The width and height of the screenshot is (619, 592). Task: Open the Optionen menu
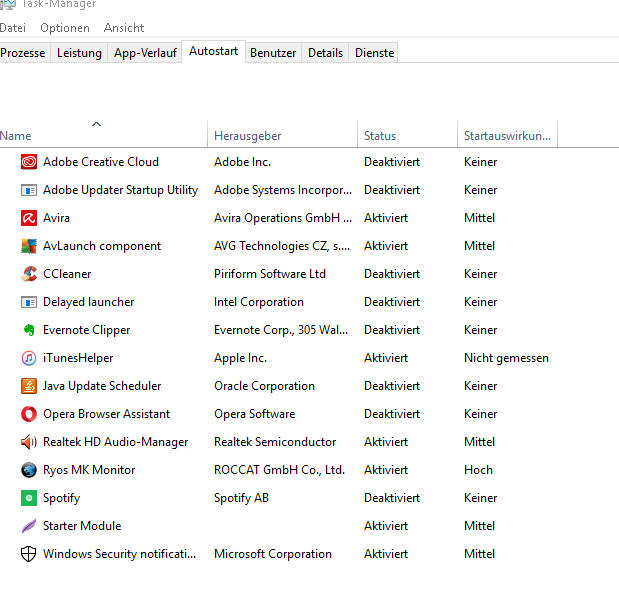[x=65, y=28]
